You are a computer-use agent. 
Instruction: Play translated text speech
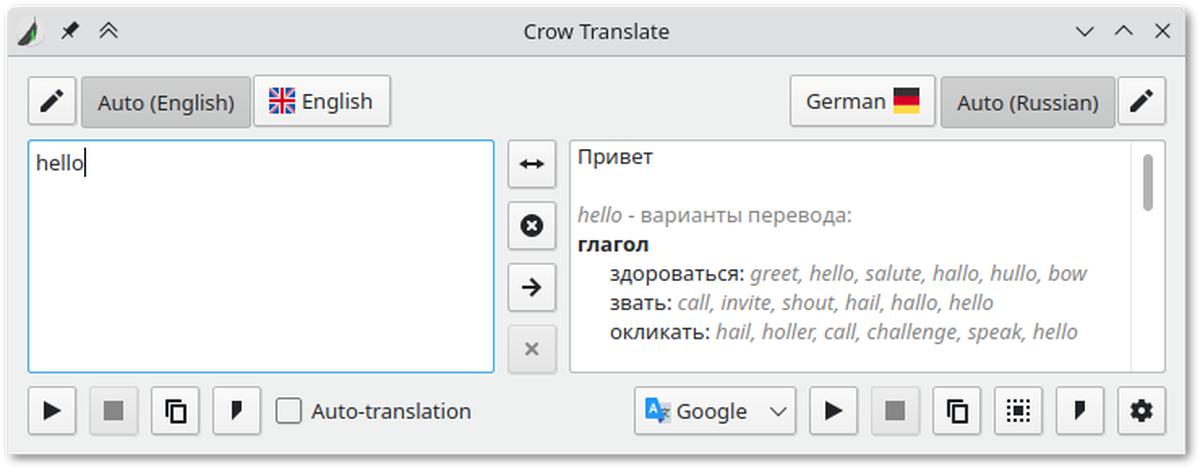[x=833, y=411]
